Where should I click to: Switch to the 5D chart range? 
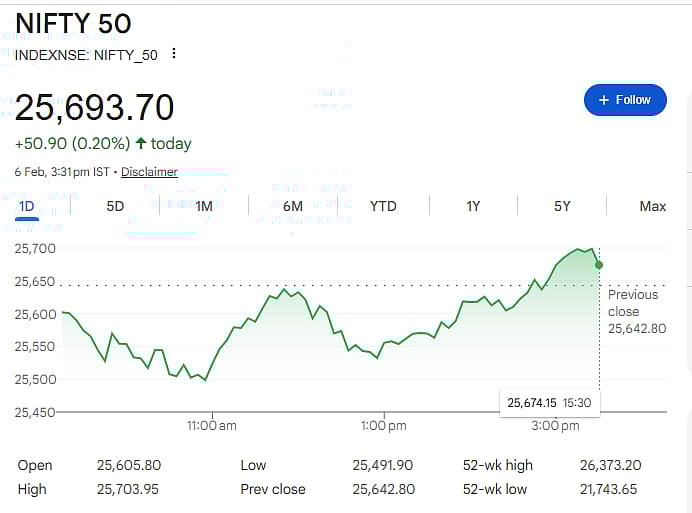(x=115, y=206)
